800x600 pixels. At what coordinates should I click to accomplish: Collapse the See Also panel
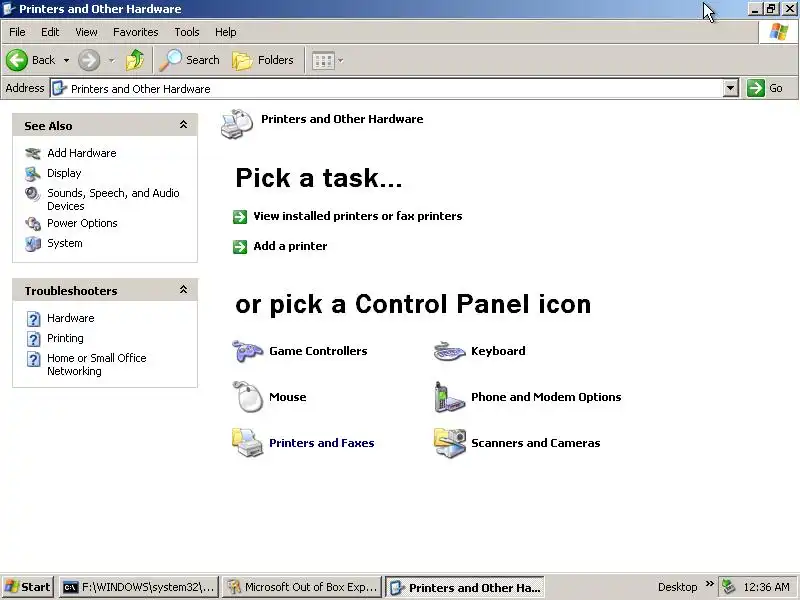pyautogui.click(x=183, y=124)
